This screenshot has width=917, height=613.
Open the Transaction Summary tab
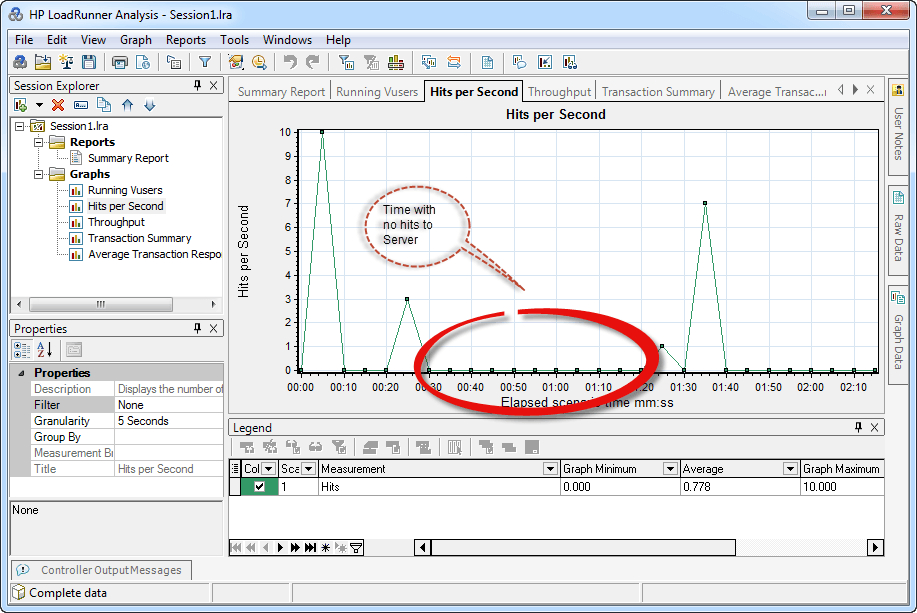pyautogui.click(x=658, y=92)
